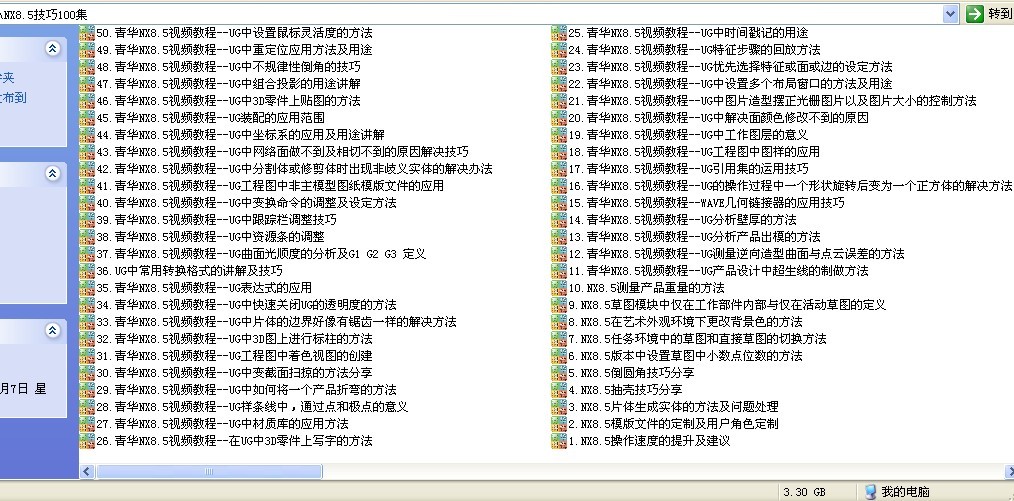Click the file icon of item 49 重定位应用方法

point(87,50)
